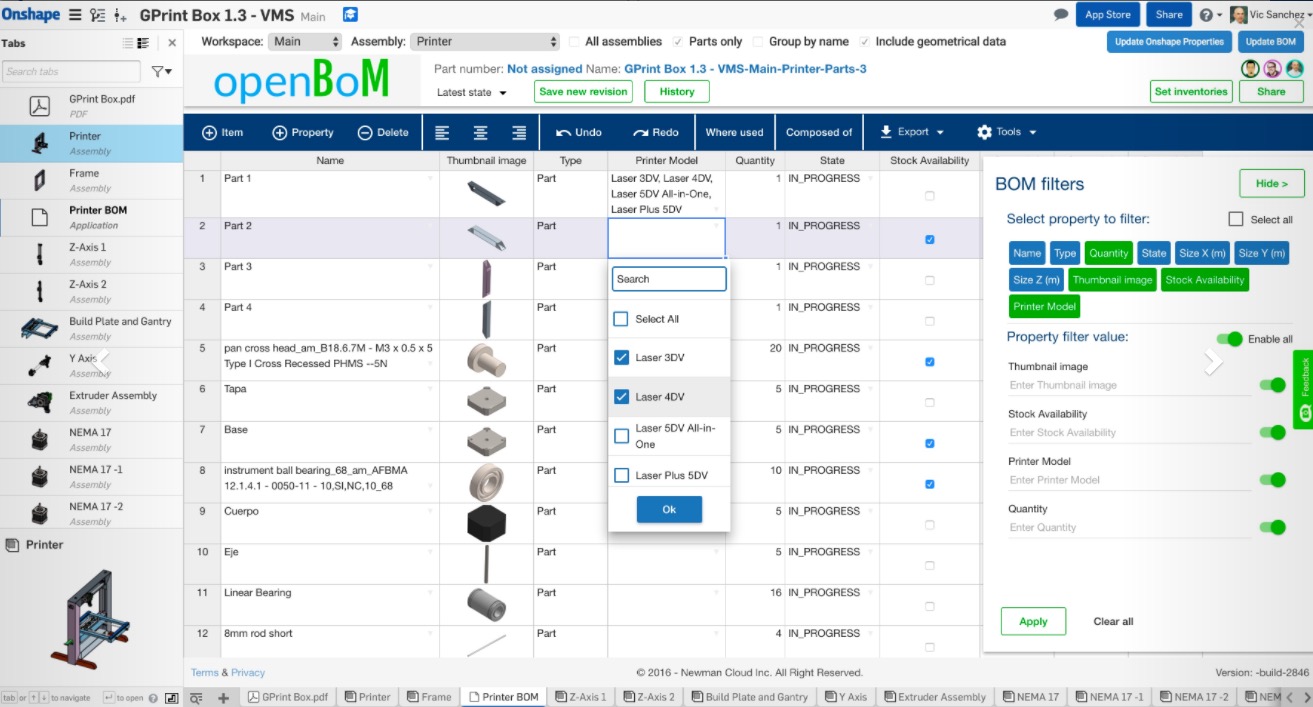Click the insert feature icon beside the title
The image size is (1313, 707).
point(121,15)
